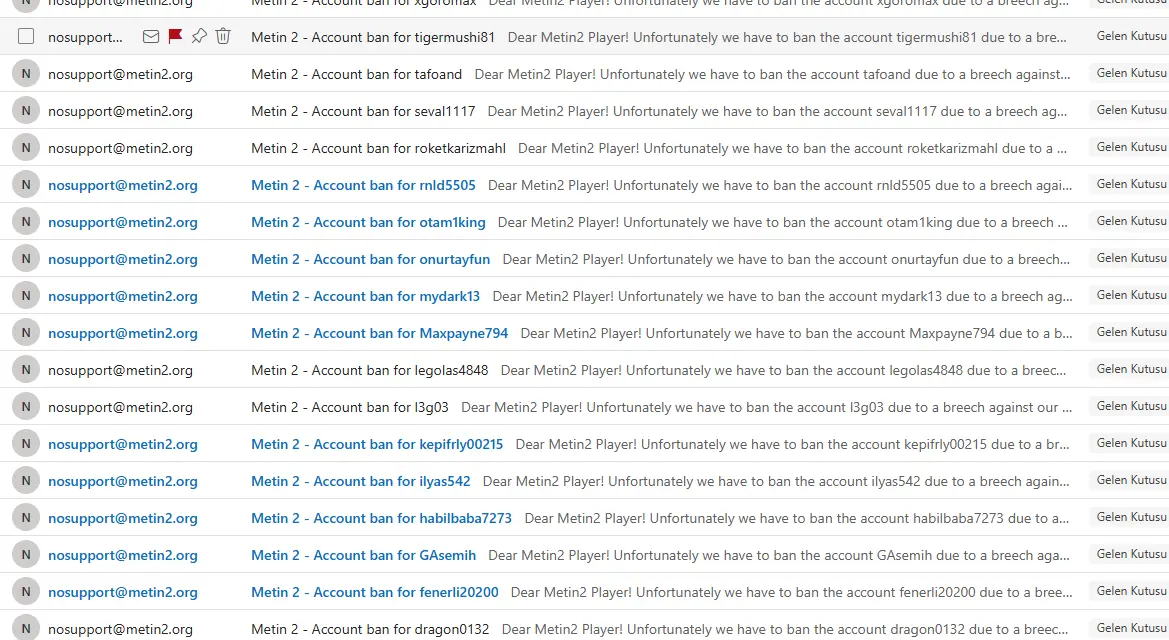Select the tafoand email via its avatar

pos(26,74)
